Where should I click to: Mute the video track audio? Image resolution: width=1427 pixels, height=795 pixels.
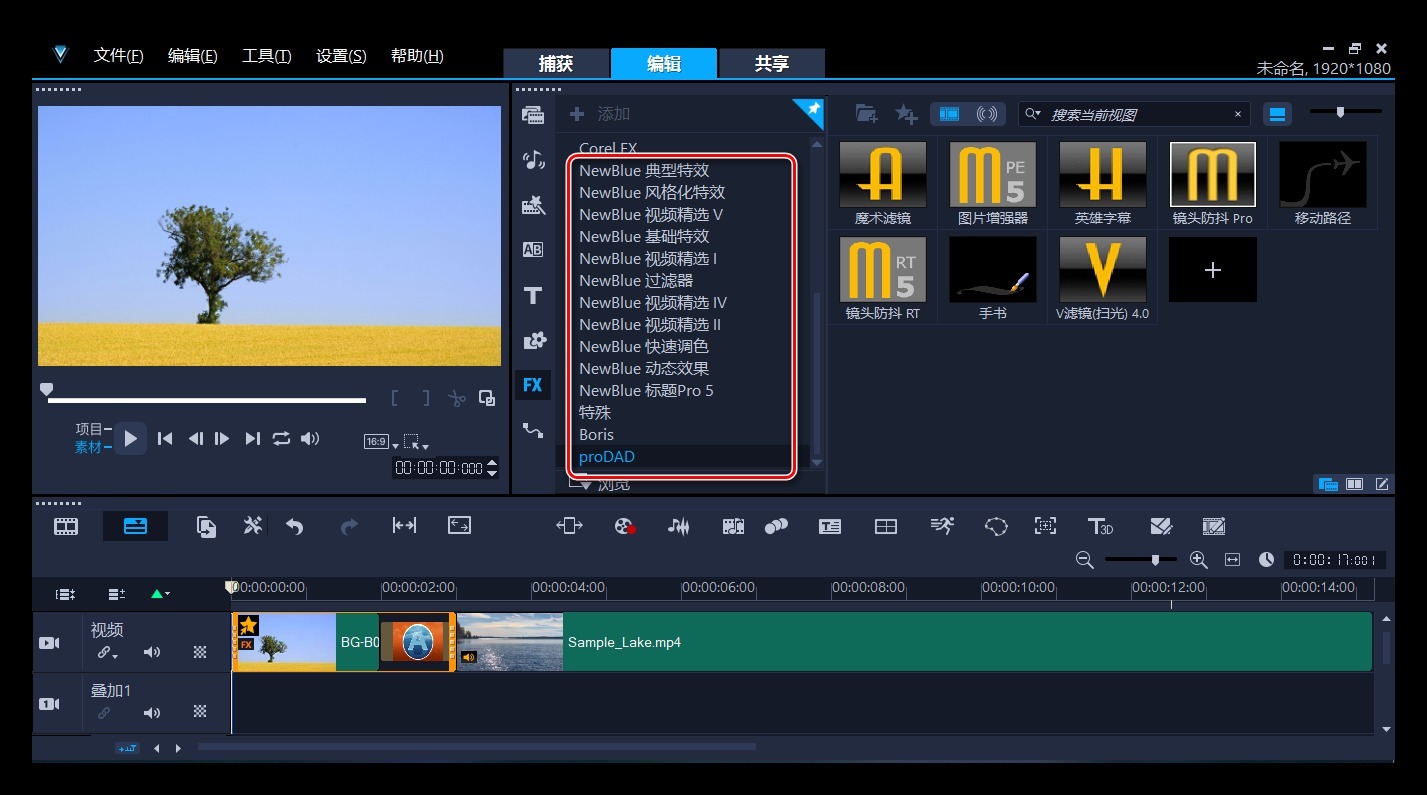(x=152, y=653)
